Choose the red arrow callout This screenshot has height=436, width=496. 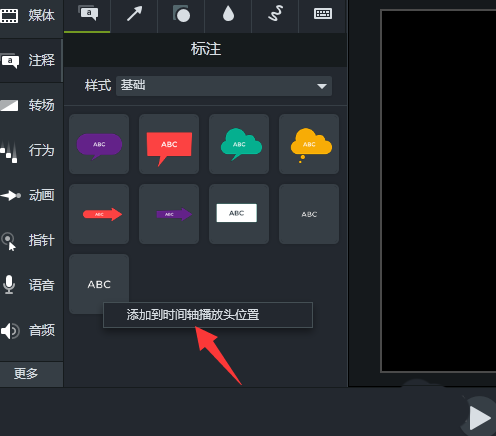(99, 214)
